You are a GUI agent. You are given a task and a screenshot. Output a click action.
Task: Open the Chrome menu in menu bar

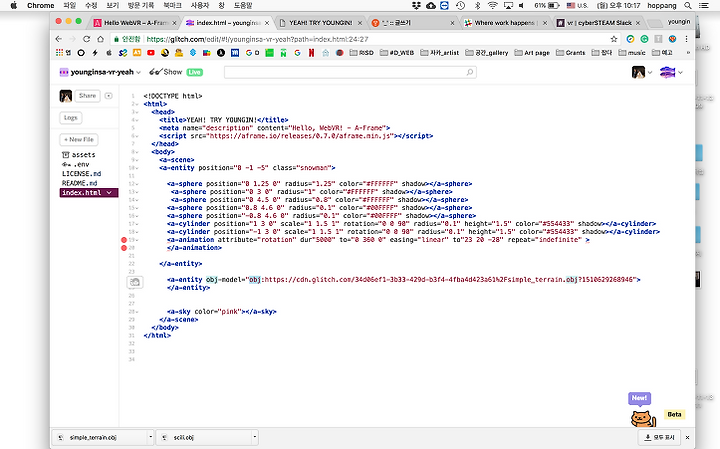tap(40, 6)
